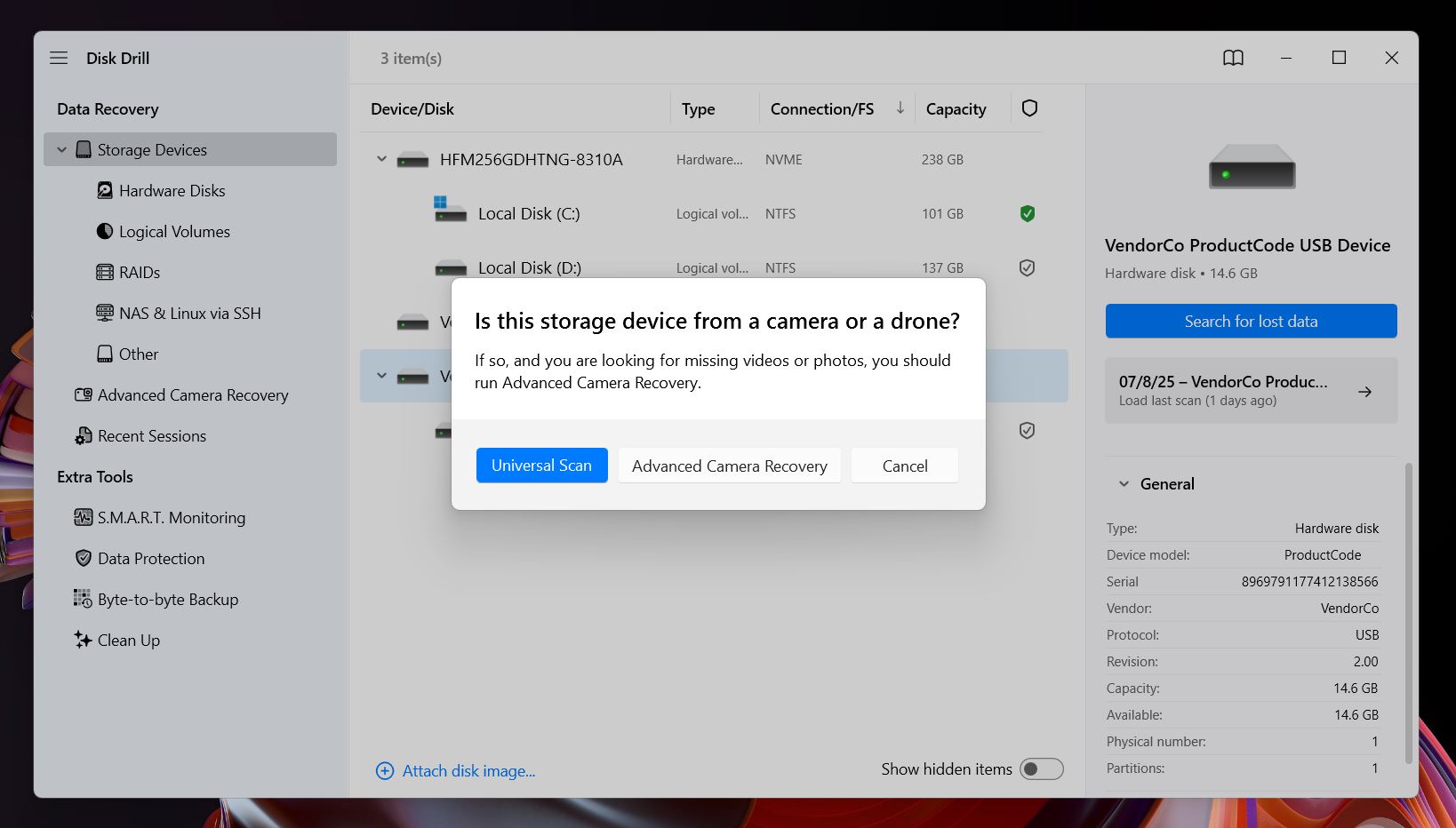Select the NVME connection cell
This screenshot has height=828, width=1456.
click(783, 159)
